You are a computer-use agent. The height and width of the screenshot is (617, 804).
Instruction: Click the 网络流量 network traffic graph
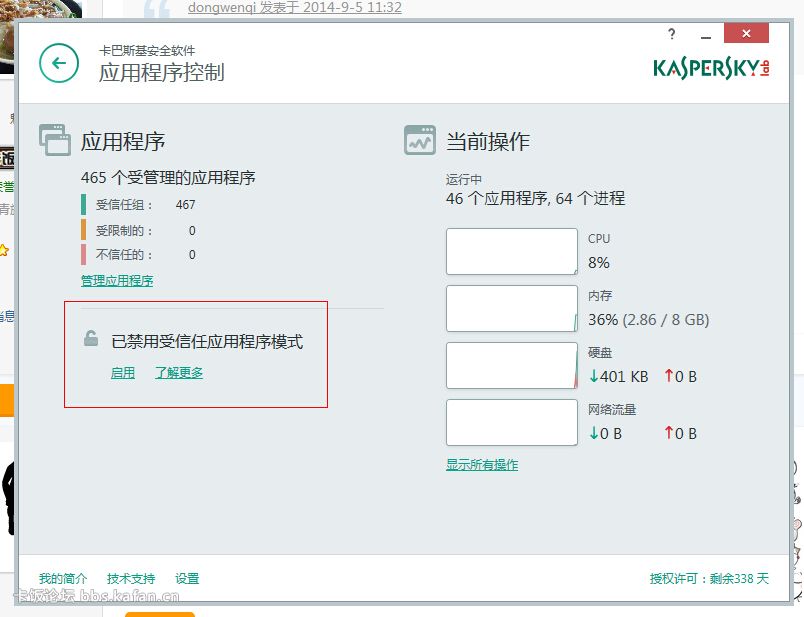tap(512, 422)
